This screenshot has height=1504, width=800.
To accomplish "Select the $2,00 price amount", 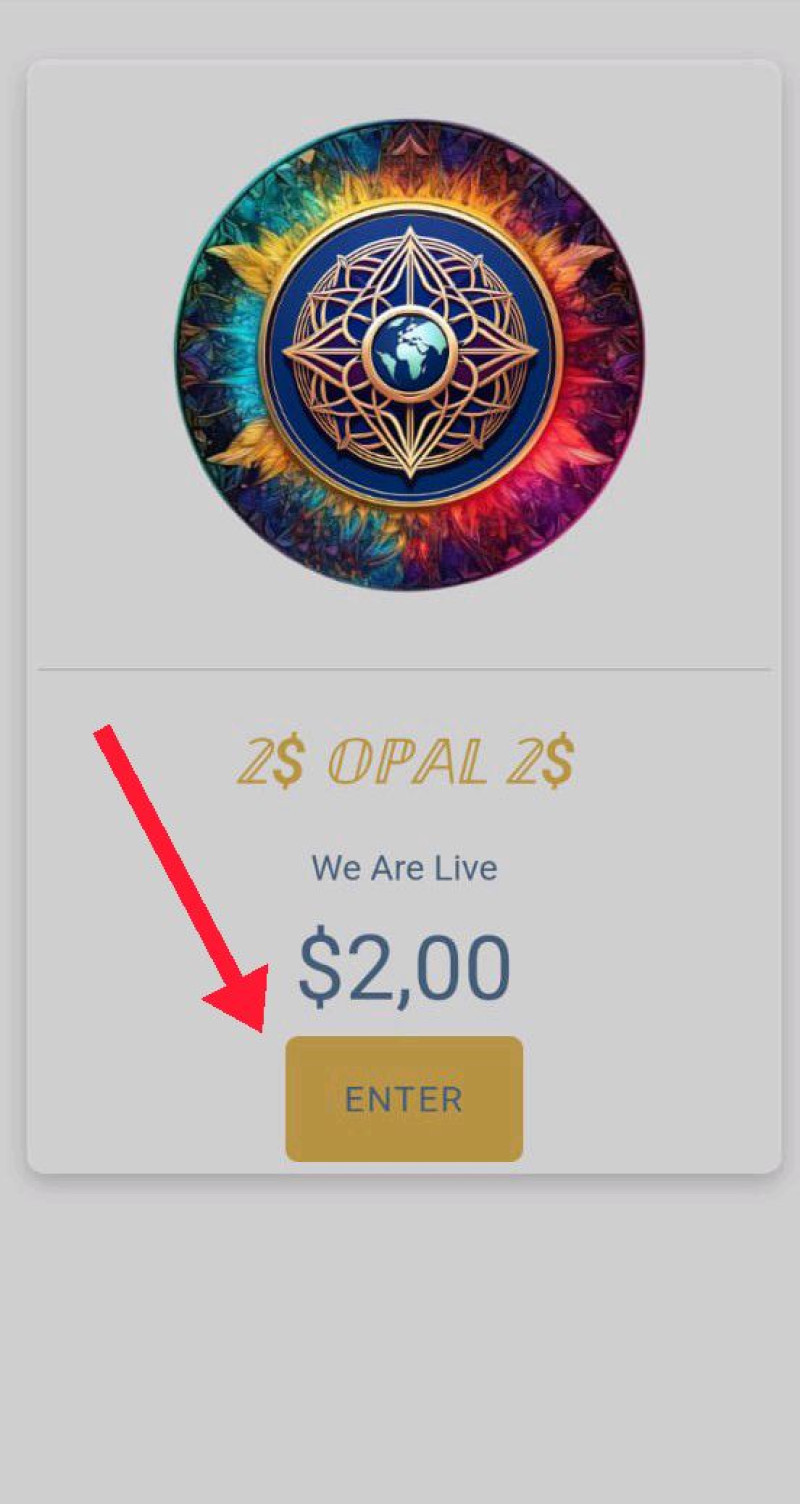I will pos(404,967).
